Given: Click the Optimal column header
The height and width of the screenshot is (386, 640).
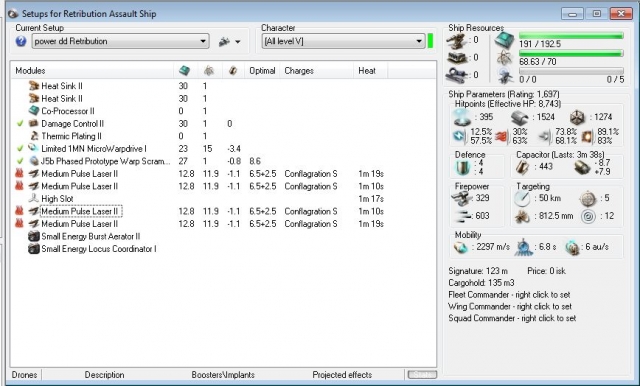Looking at the screenshot, I should coord(262,71).
